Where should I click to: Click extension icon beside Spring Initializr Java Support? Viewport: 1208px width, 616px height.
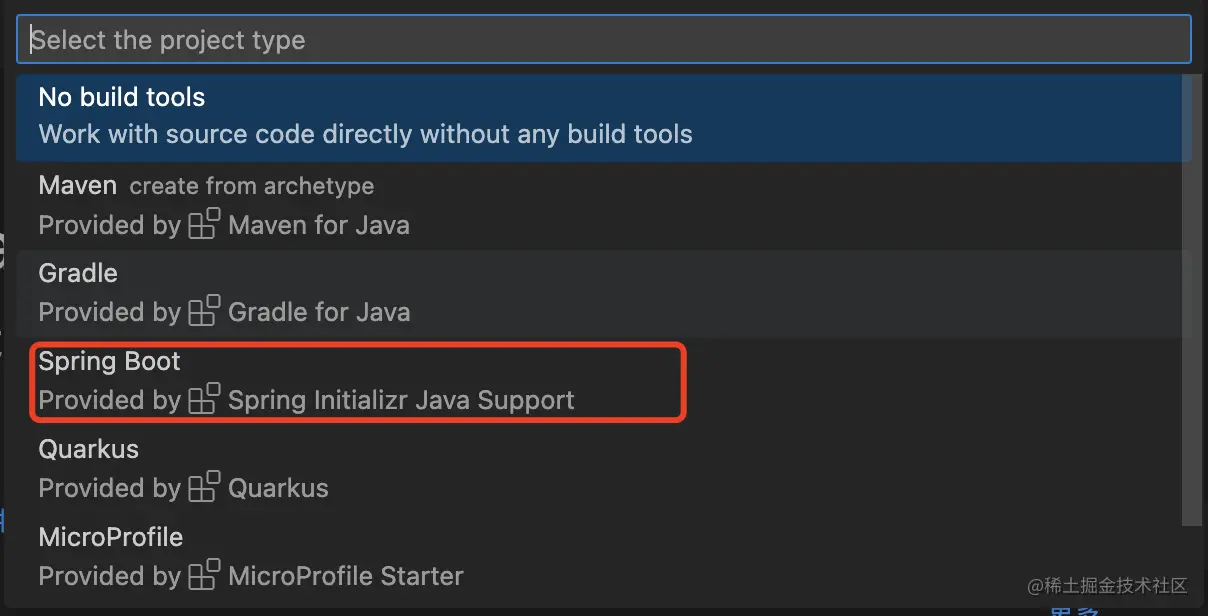point(204,399)
